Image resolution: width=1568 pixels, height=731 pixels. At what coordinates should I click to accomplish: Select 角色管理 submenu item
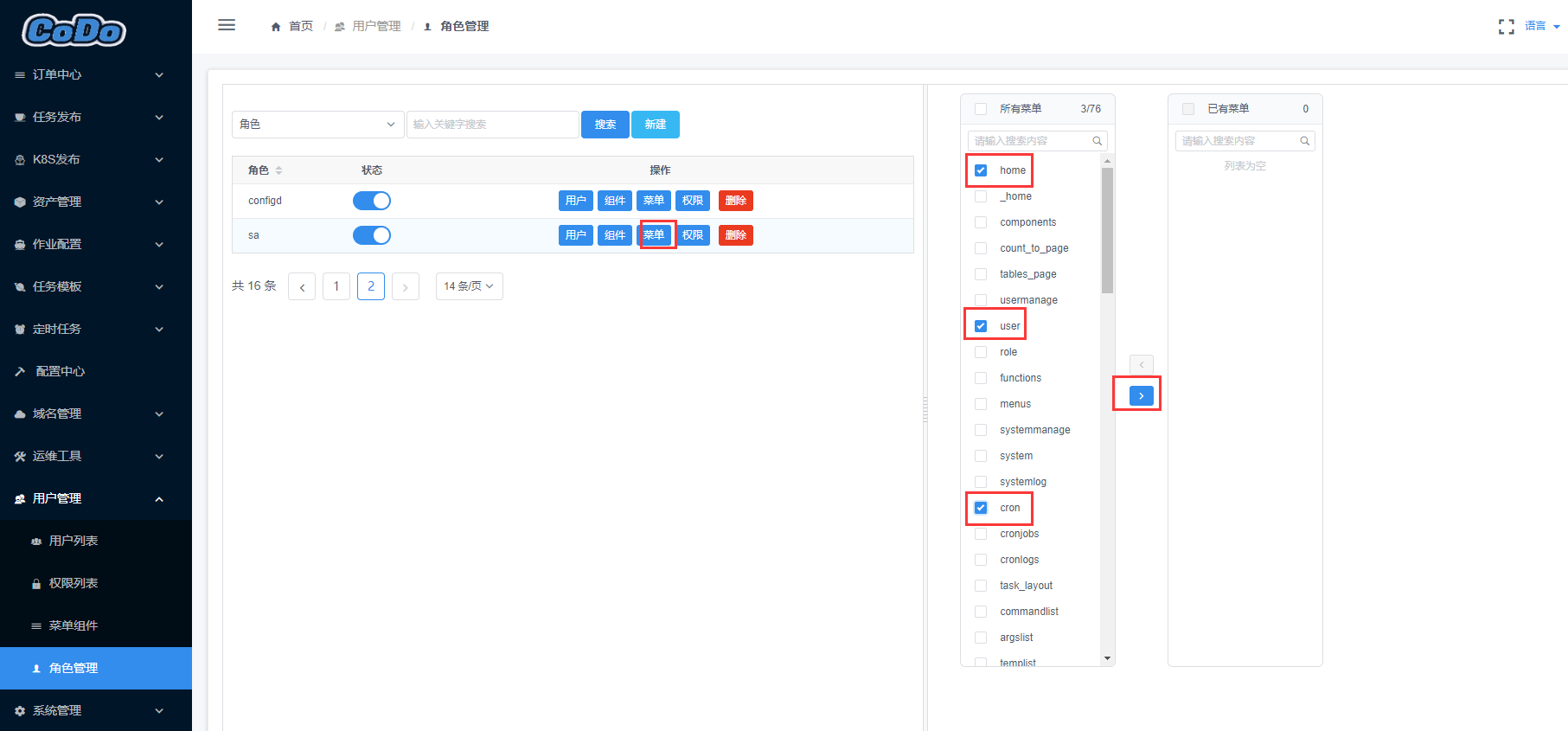click(x=96, y=669)
